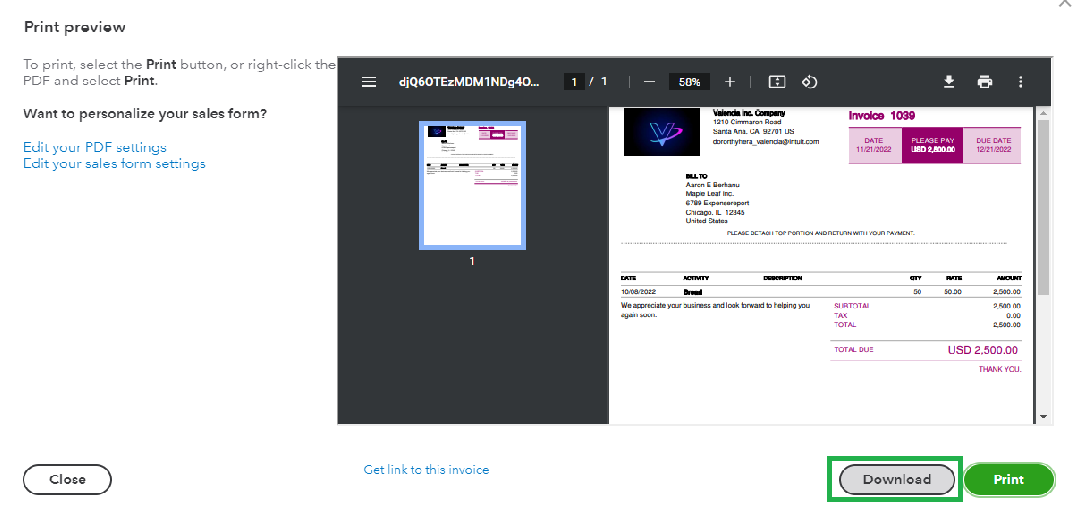Image resolution: width=1075 pixels, height=512 pixels.
Task: Click the Print preview title
Action: click(x=75, y=27)
